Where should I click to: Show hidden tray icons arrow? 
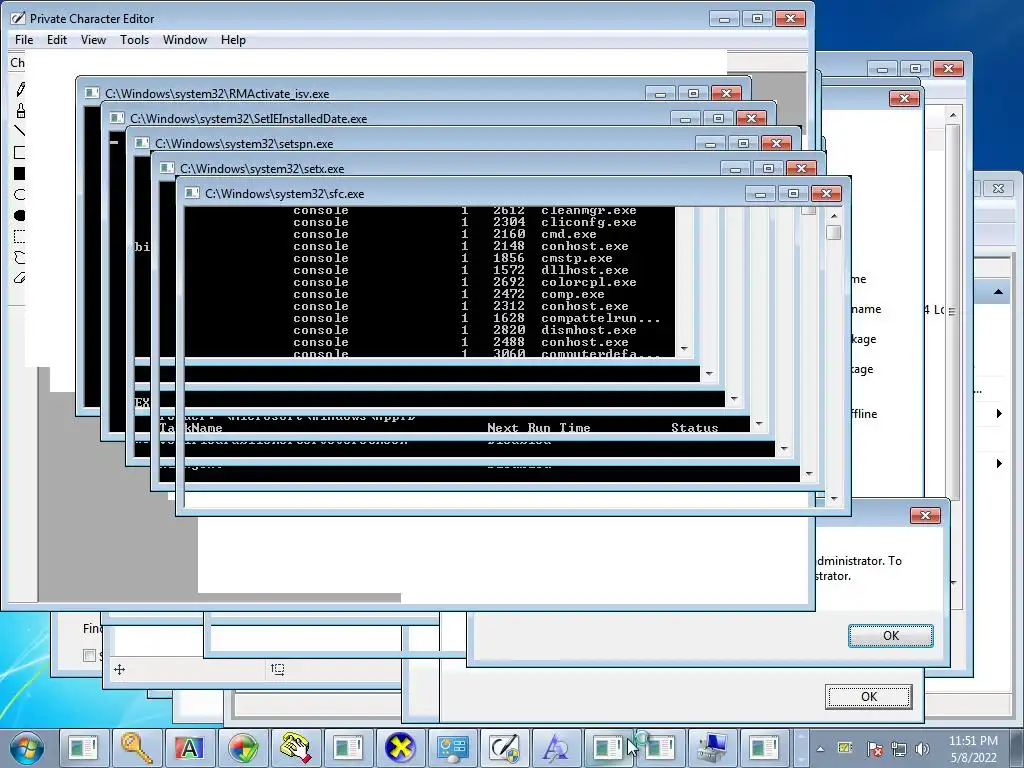point(820,749)
